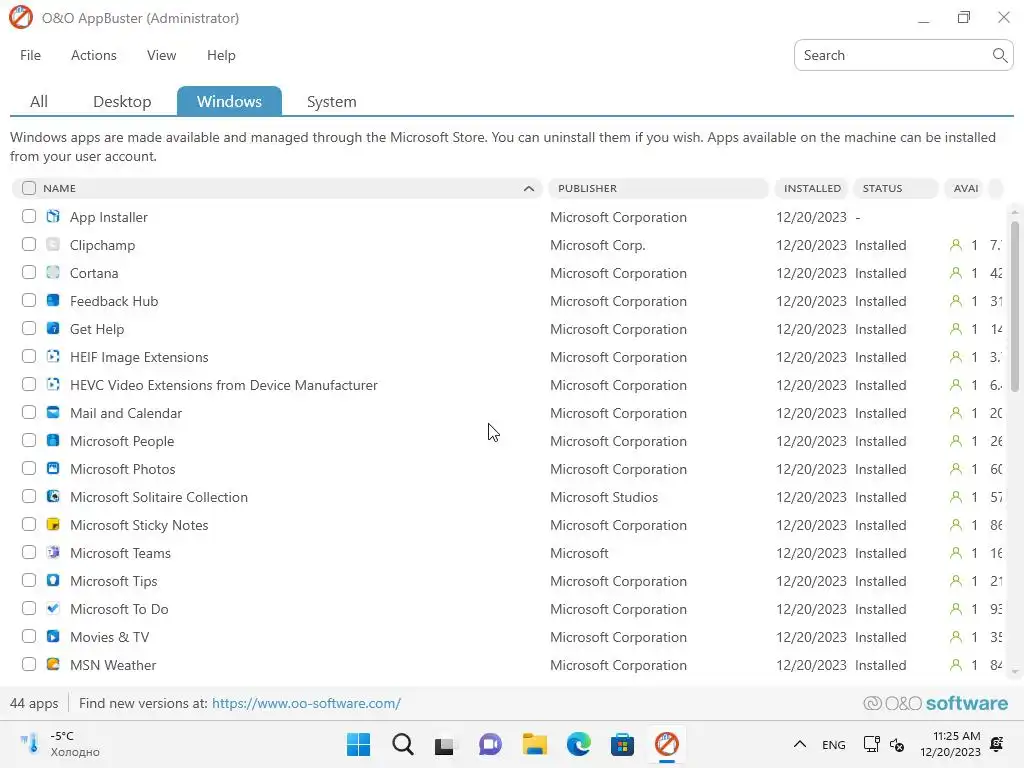Click the Microsoft To Do icon

pyautogui.click(x=53, y=609)
